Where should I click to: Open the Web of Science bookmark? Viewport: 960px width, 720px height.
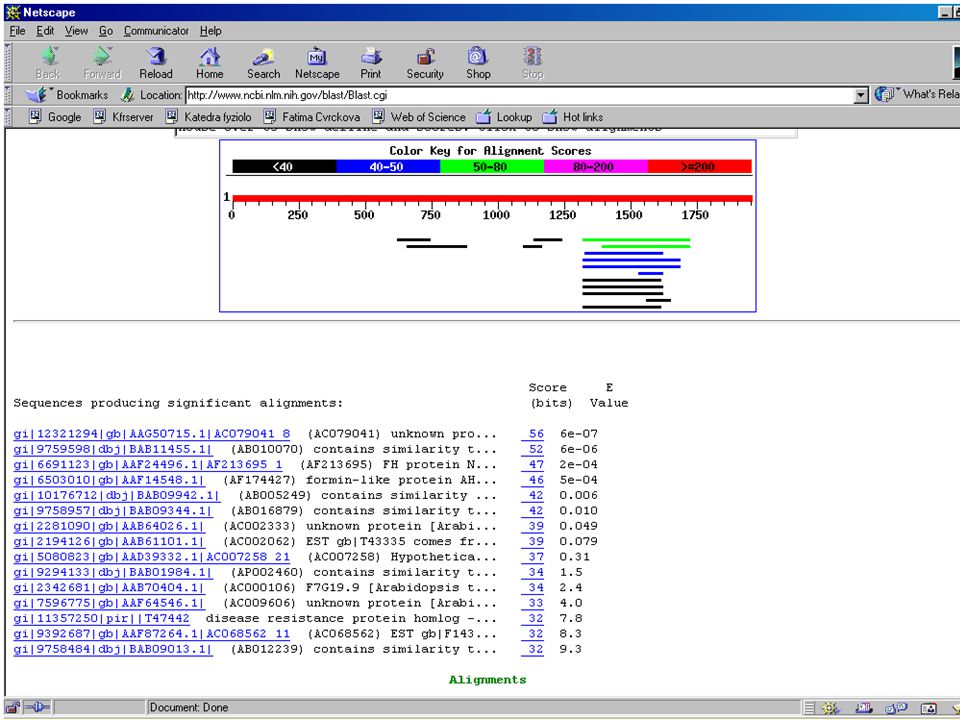tap(419, 116)
